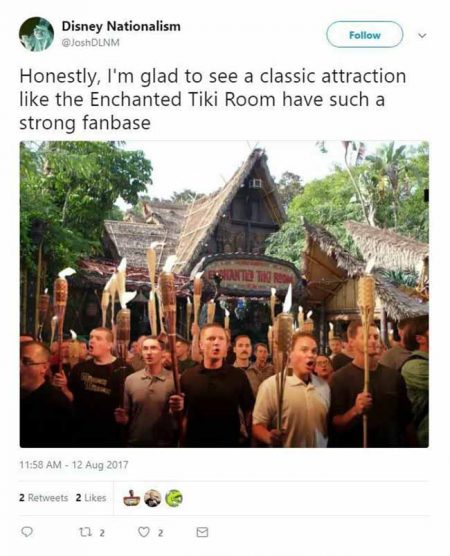Follow the Disney Nationalism account

(365, 34)
